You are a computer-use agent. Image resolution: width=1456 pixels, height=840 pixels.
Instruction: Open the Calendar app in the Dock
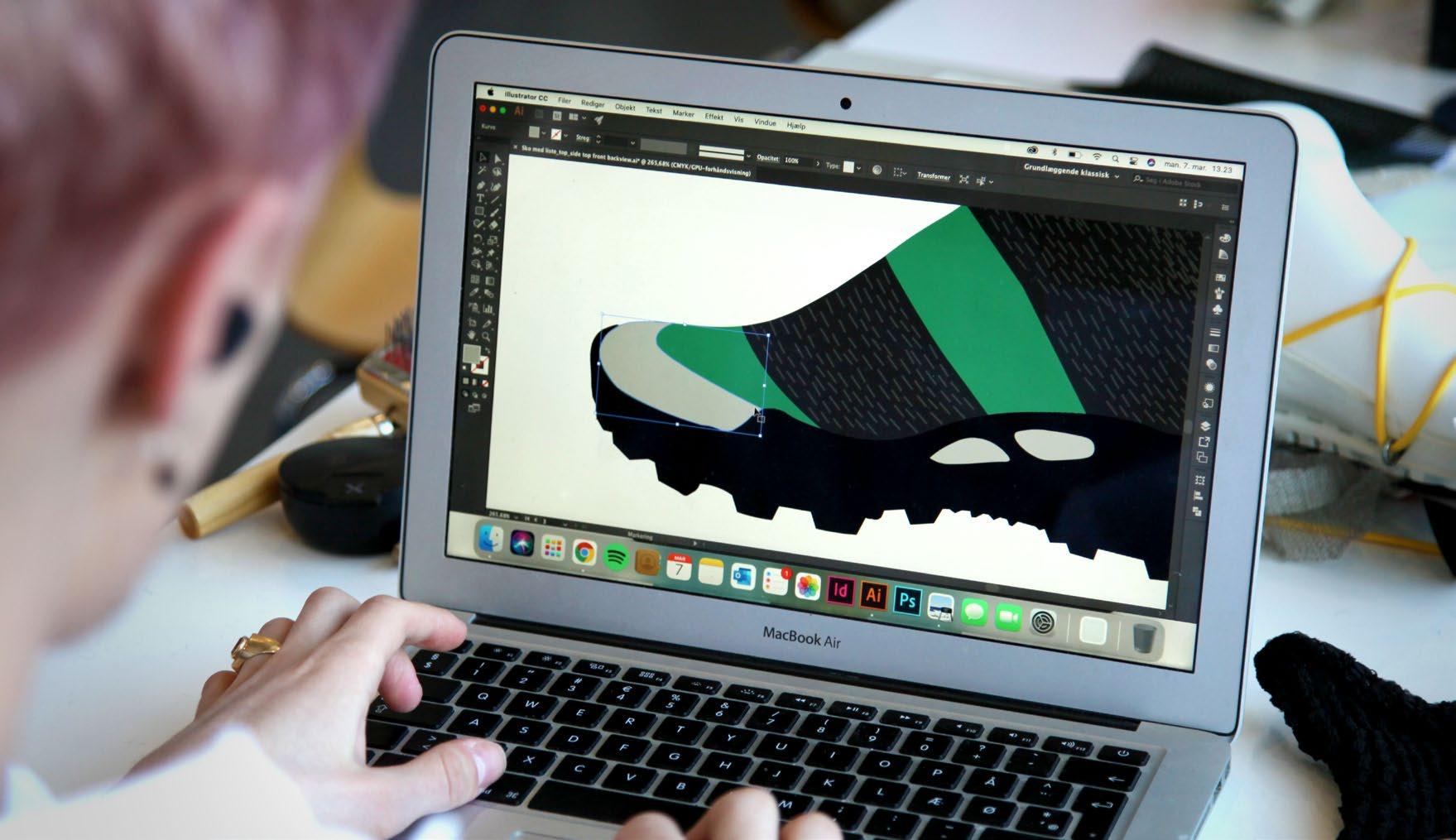pos(678,566)
